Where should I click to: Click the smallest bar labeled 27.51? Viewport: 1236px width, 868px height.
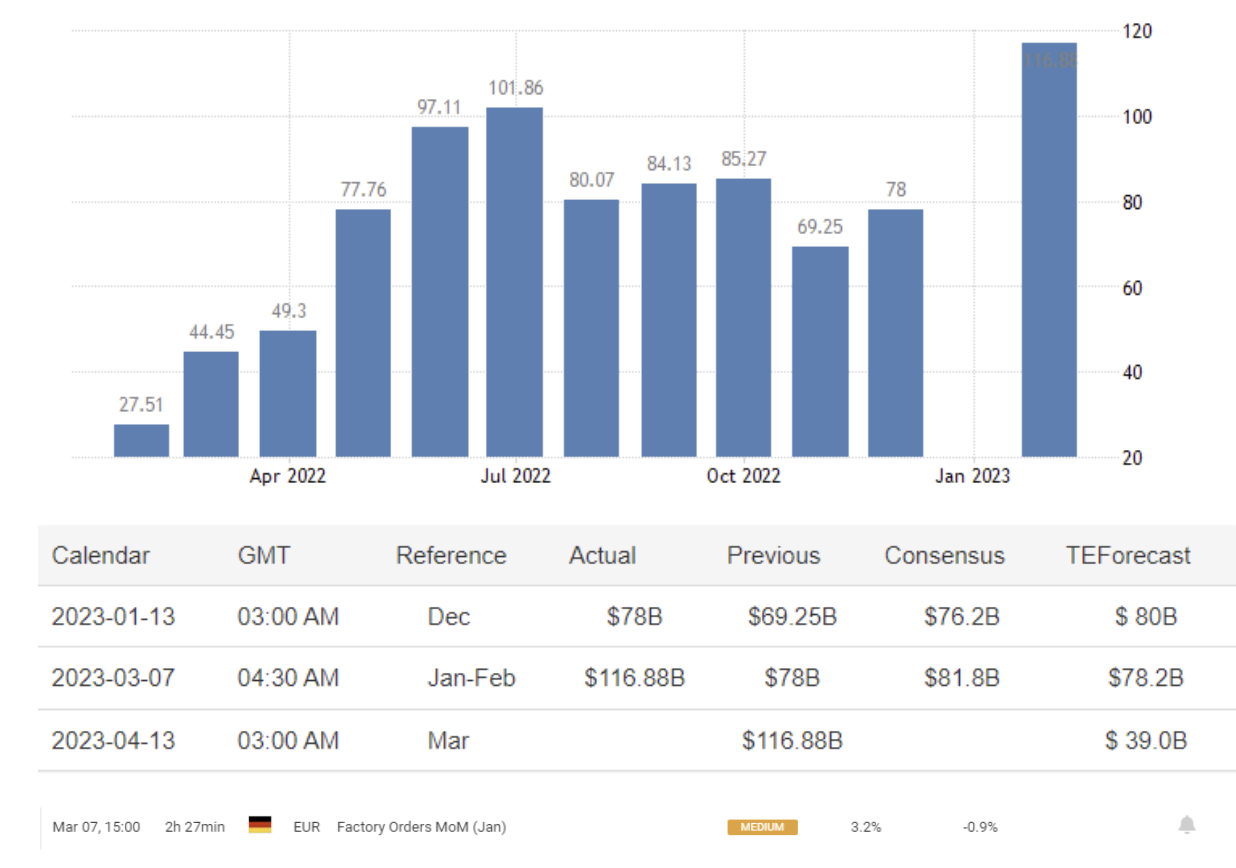(x=141, y=441)
